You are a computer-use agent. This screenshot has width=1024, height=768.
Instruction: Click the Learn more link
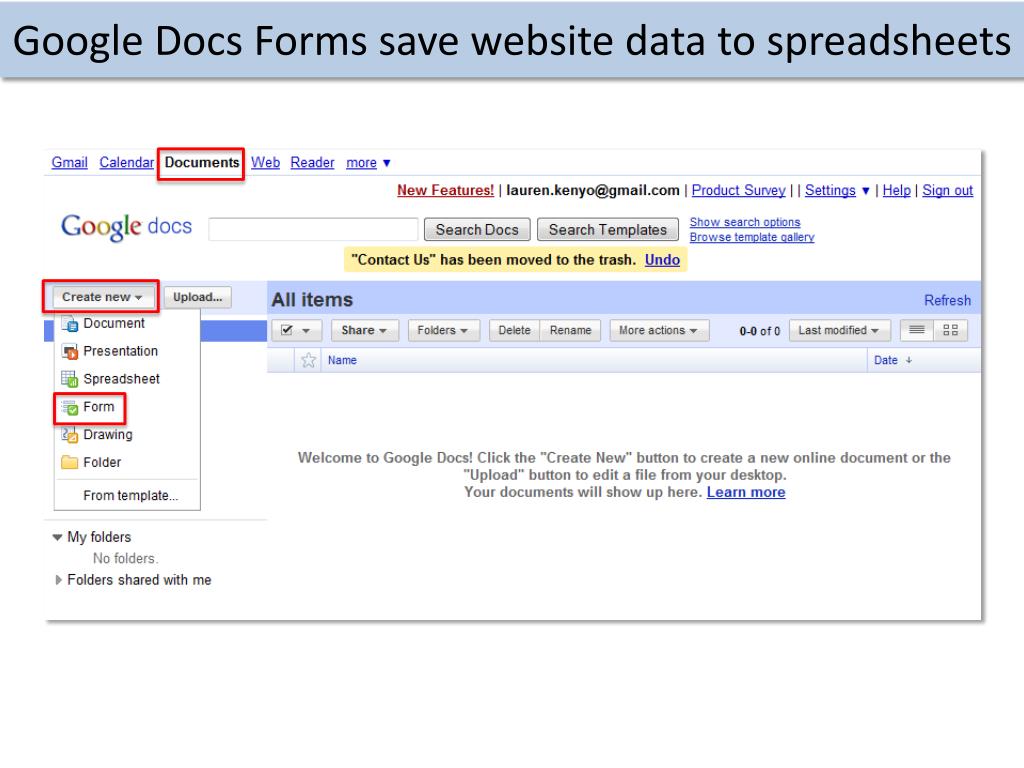point(746,492)
